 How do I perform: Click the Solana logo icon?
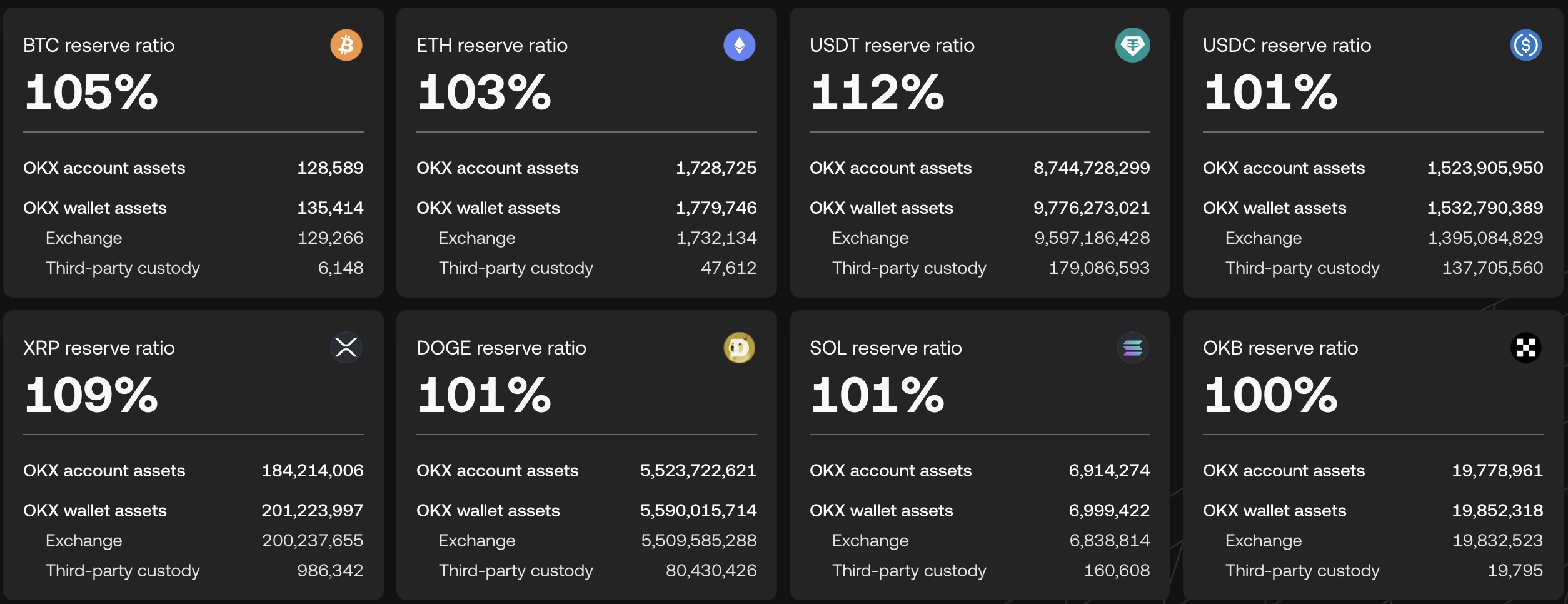point(1133,348)
